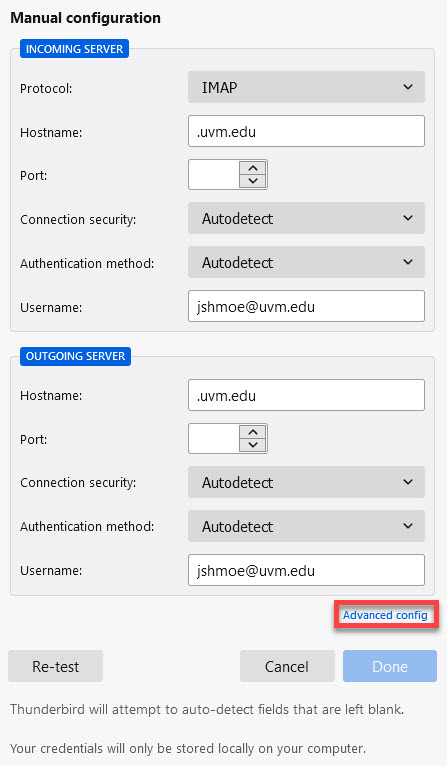This screenshot has height=766, width=447.
Task: Decrease the incoming server port value
Action: pyautogui.click(x=253, y=181)
